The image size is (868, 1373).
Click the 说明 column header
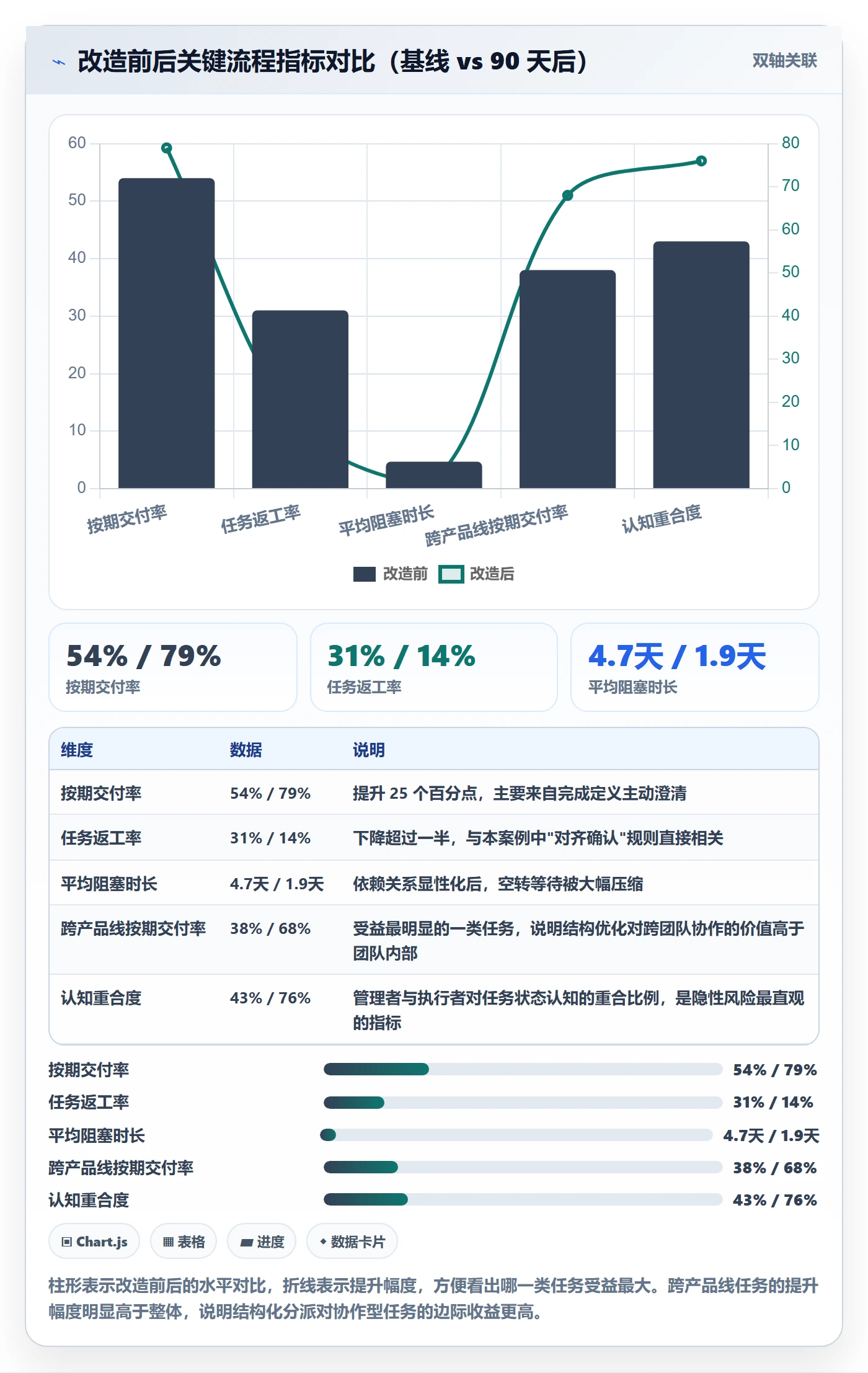[x=369, y=750]
